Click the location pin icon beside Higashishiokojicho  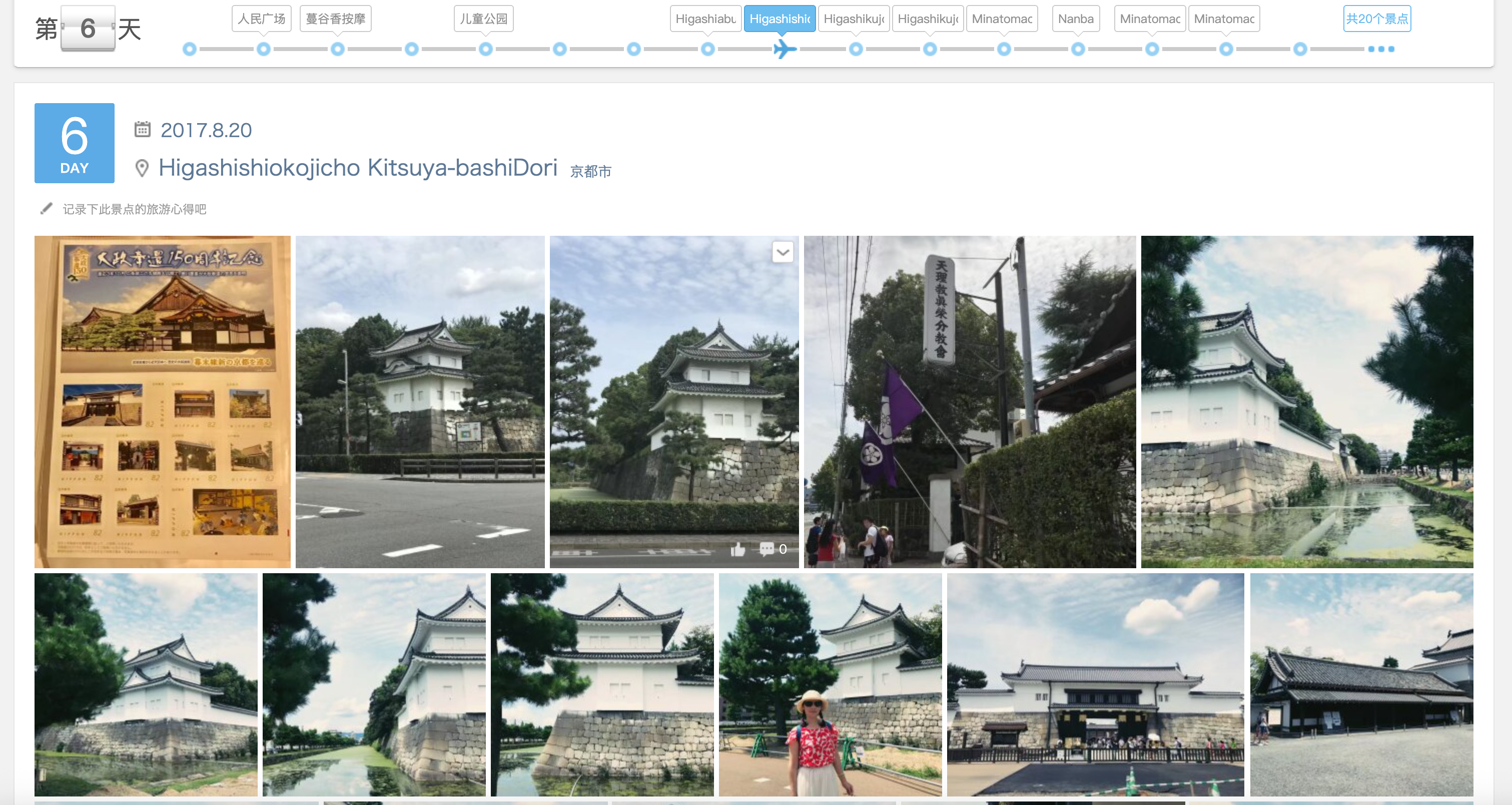(142, 169)
